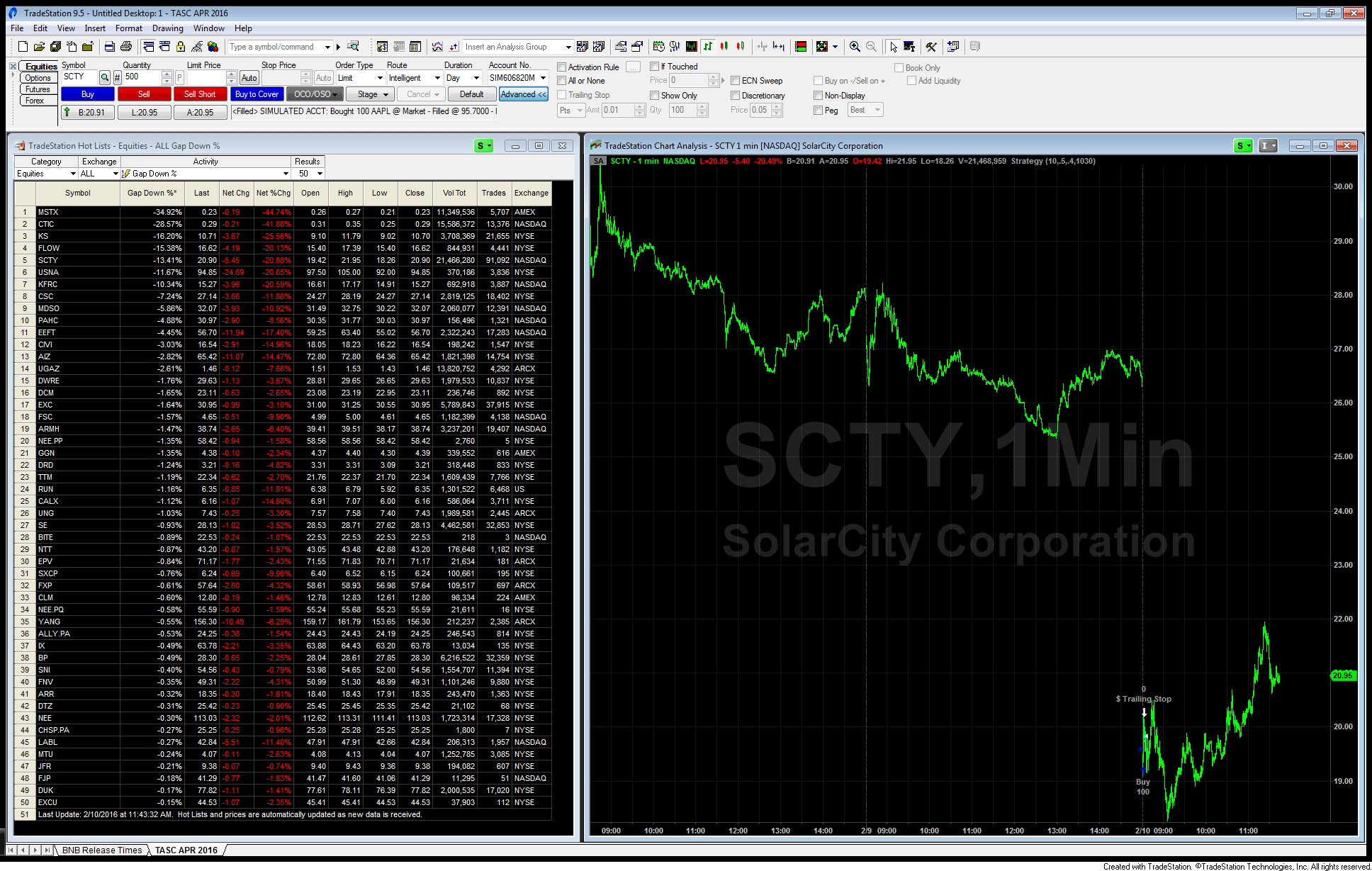
Task: Toggle the ECN Sweep checkbox
Action: [736, 81]
